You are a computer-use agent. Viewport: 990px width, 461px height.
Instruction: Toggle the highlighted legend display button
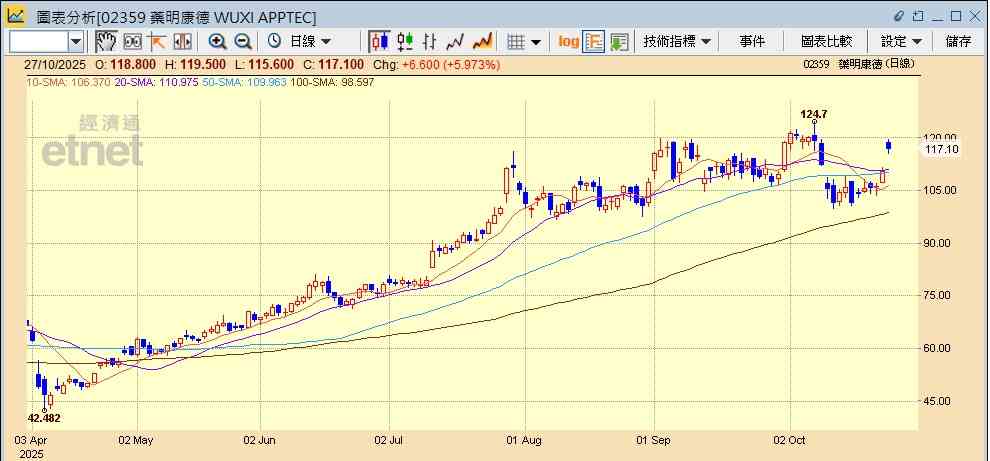(594, 41)
